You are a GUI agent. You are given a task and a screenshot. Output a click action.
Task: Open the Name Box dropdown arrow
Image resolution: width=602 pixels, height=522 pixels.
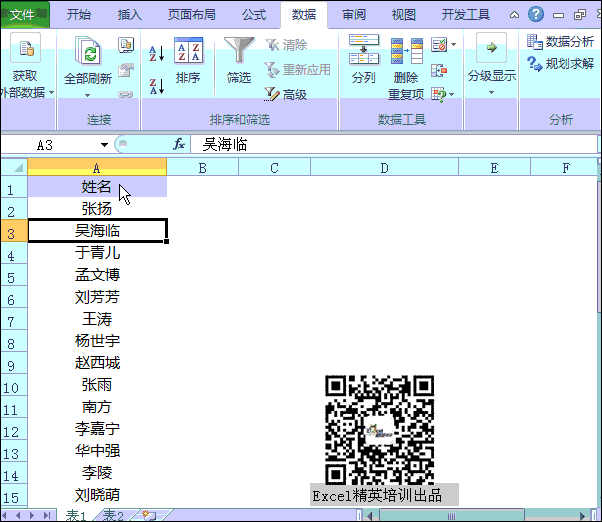tap(104, 145)
